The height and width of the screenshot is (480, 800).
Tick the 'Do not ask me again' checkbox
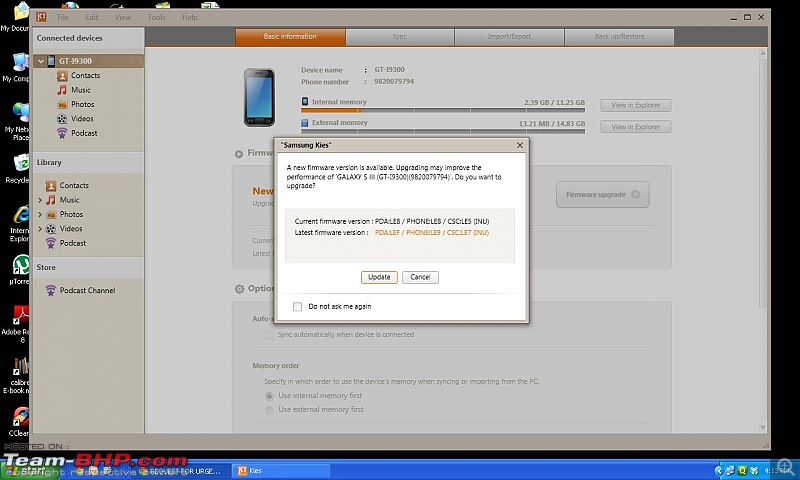pos(297,307)
